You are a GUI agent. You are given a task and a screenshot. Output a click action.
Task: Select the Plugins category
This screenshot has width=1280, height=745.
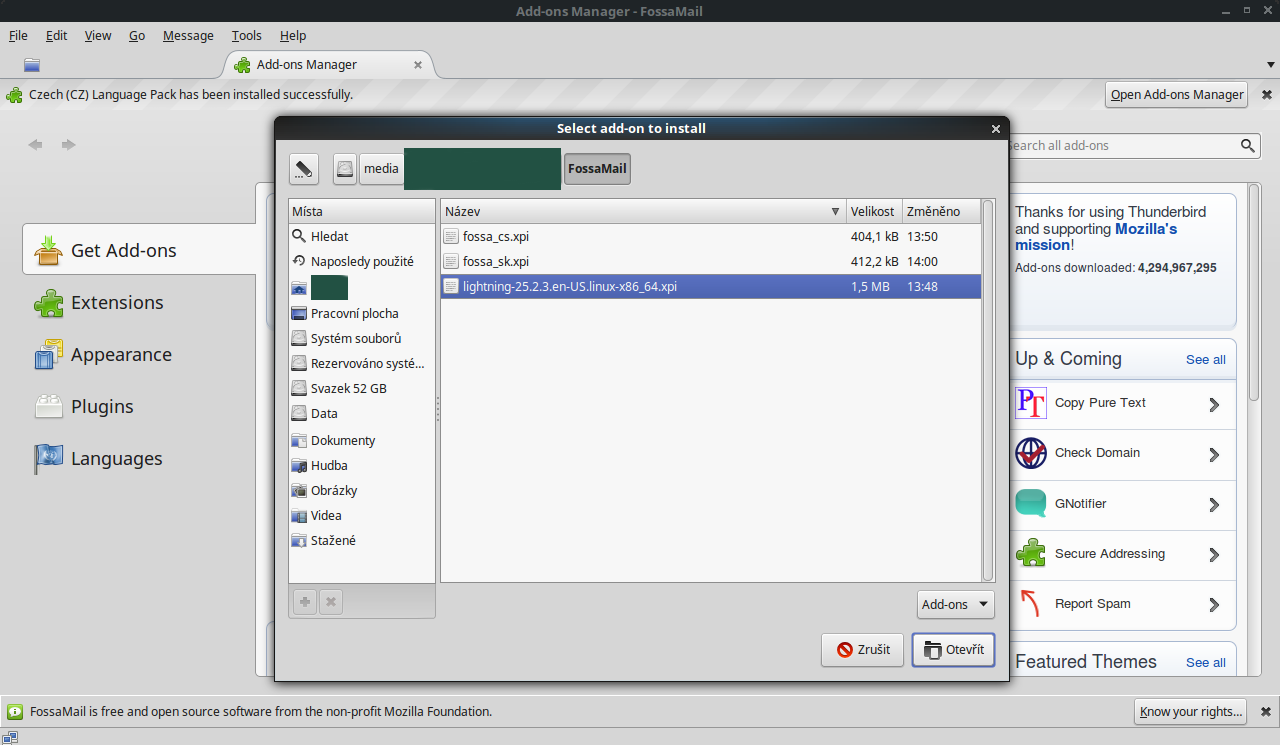click(x=140, y=406)
